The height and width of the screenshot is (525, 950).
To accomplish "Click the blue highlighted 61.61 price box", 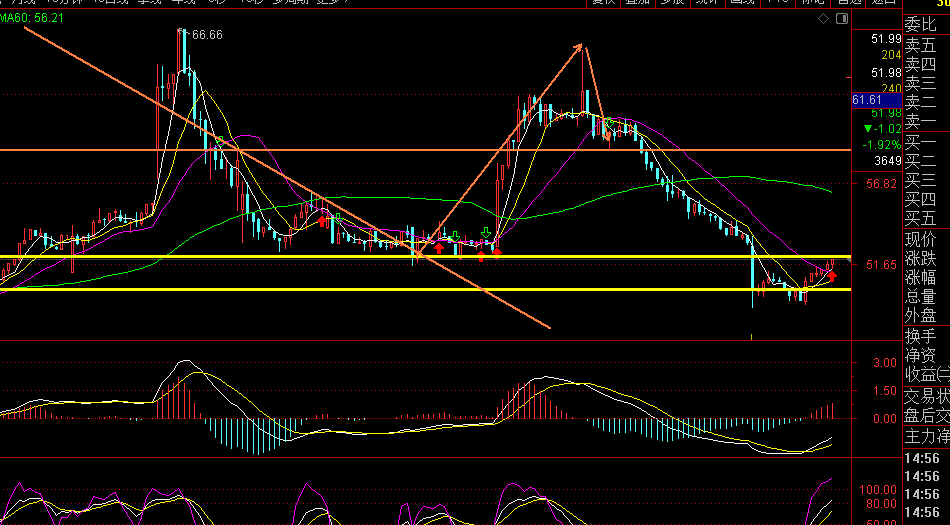I will coord(877,100).
